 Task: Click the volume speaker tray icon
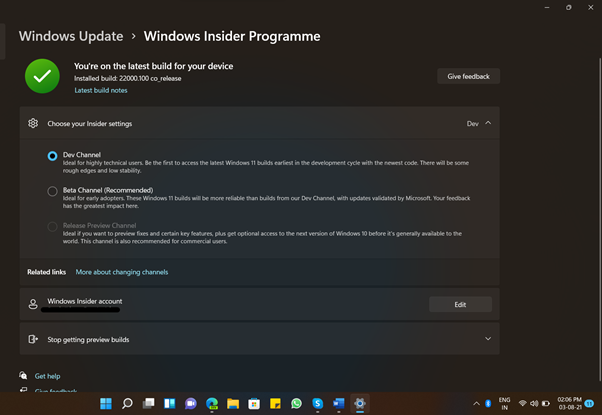pyautogui.click(x=534, y=403)
